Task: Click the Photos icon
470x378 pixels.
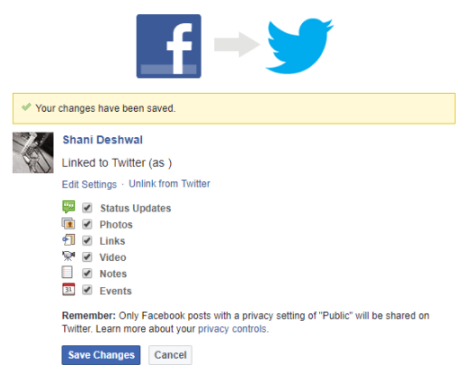Action: 68,224
